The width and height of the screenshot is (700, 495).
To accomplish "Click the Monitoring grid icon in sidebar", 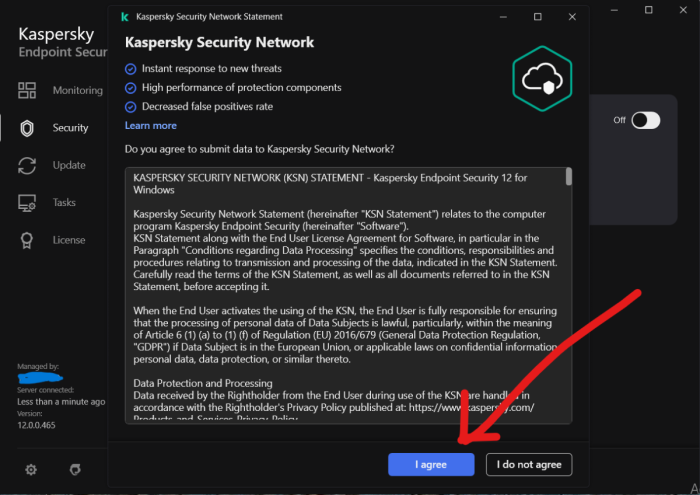I will click(27, 91).
